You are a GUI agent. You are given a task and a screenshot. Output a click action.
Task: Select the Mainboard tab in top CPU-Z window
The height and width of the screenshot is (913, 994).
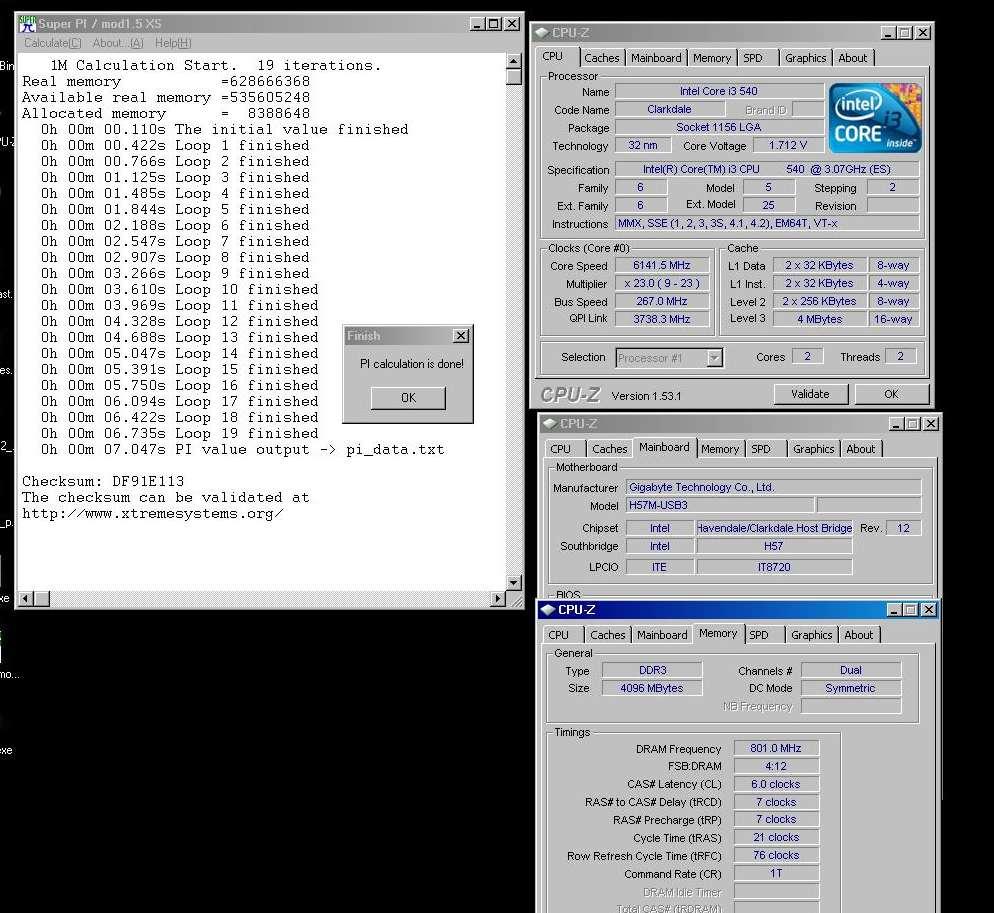tap(656, 58)
